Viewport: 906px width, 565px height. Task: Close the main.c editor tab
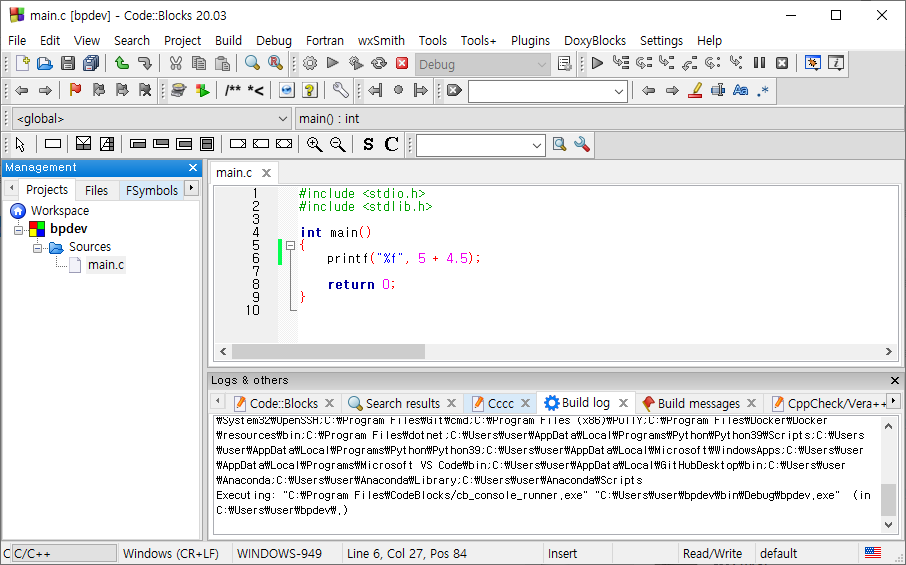click(266, 173)
